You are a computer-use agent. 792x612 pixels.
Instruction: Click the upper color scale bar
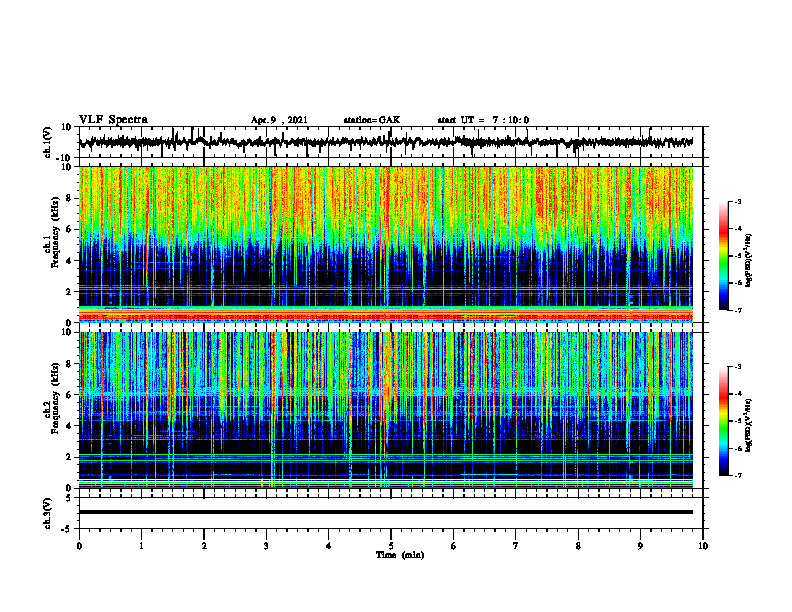coord(723,256)
